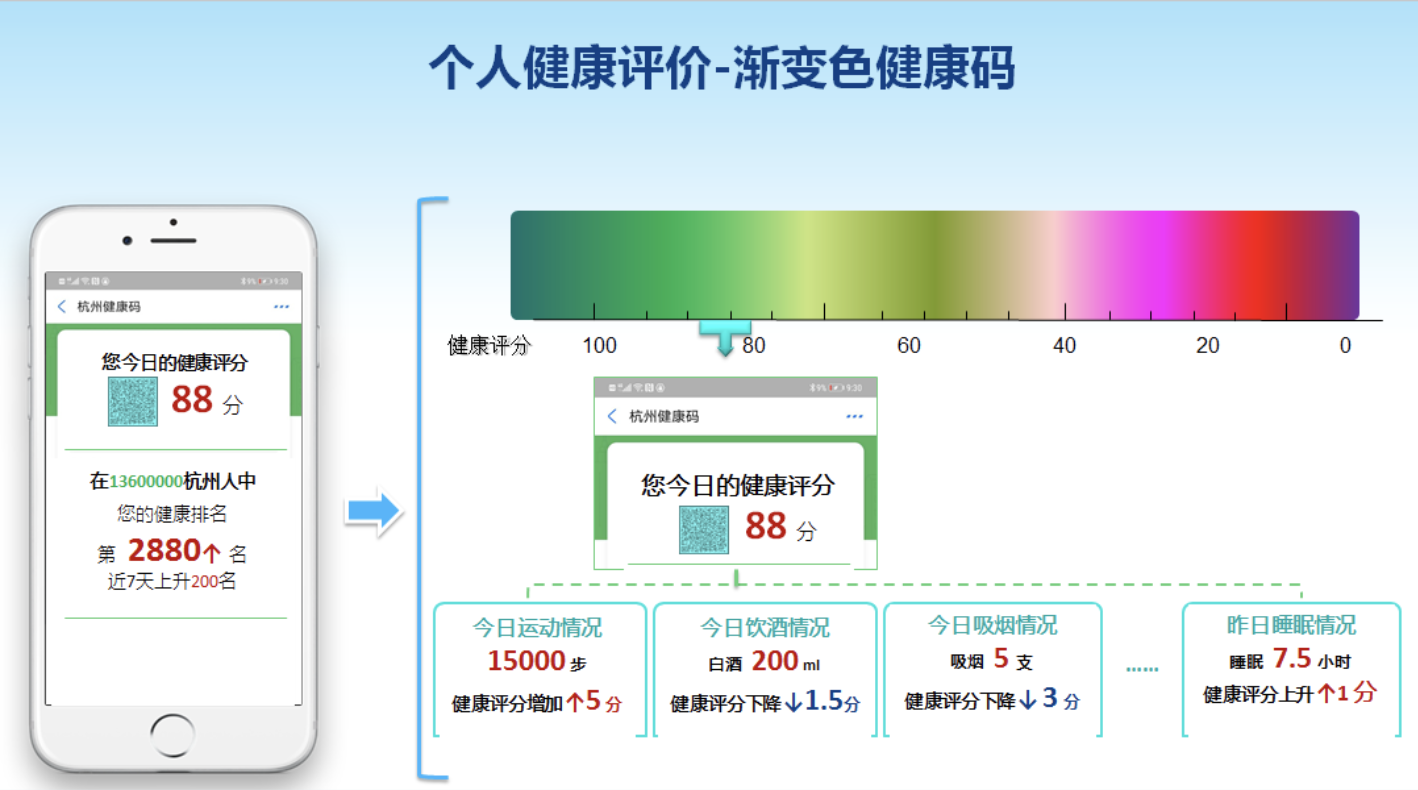The width and height of the screenshot is (1418, 790).
Task: Select the 今日运动情况 card heading
Action: [x=538, y=628]
